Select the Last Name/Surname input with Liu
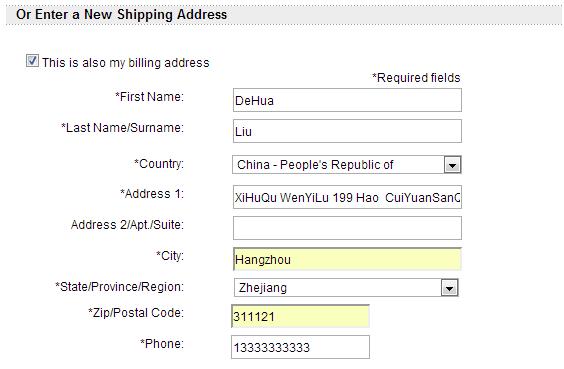The height and width of the screenshot is (369, 564). click(x=347, y=131)
